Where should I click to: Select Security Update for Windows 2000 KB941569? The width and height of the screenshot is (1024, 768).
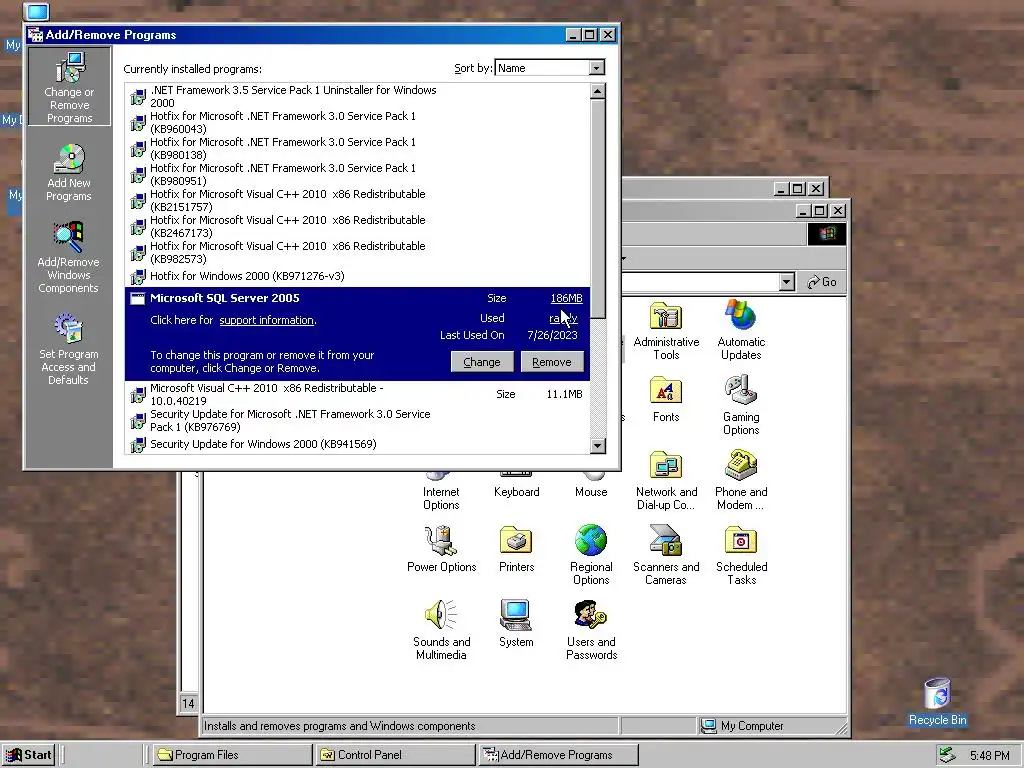coord(358,444)
